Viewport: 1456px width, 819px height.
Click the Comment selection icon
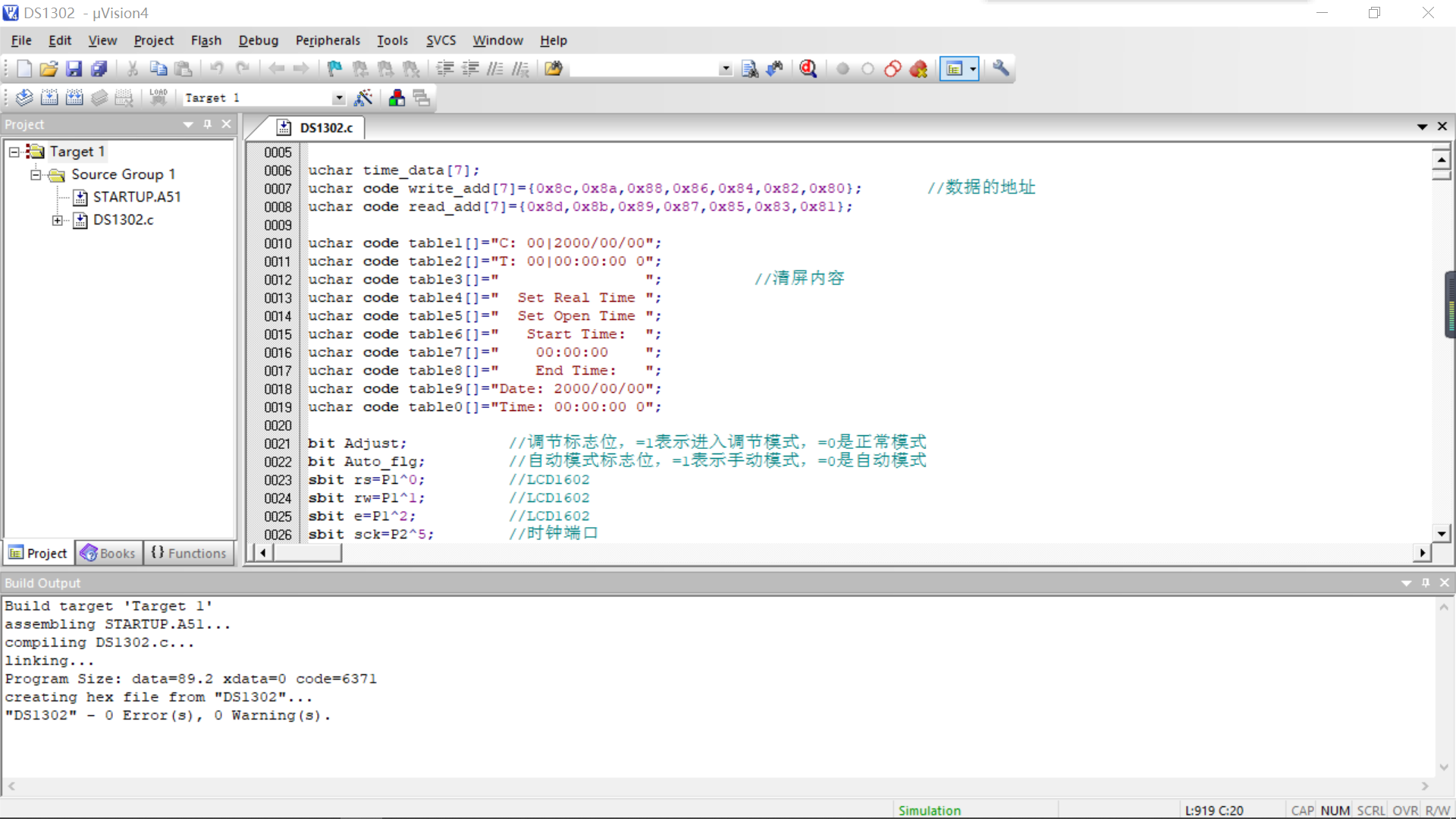tap(495, 69)
